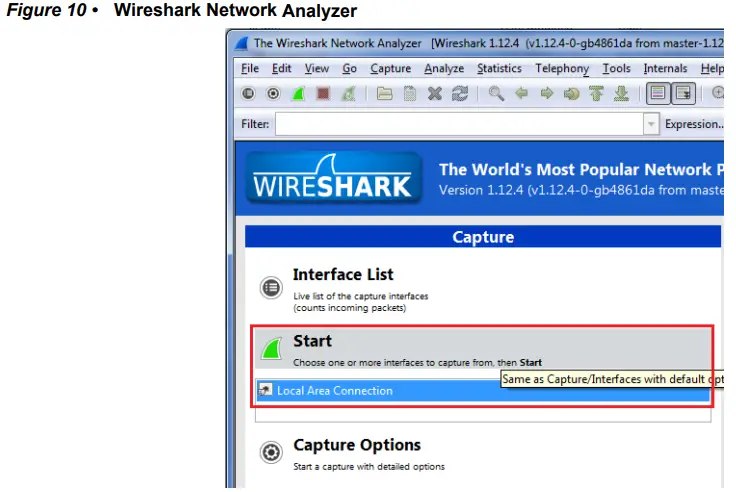Go to the last packet
The height and width of the screenshot is (492, 736).
[621, 93]
